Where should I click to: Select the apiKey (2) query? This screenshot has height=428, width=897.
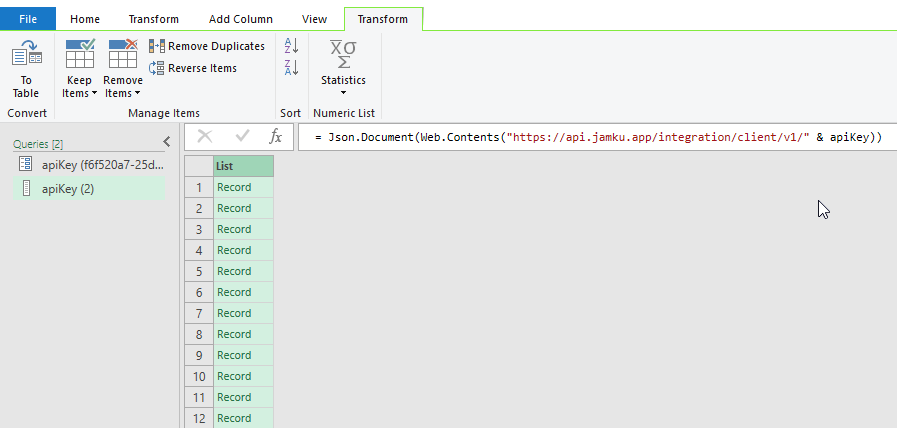[67, 188]
